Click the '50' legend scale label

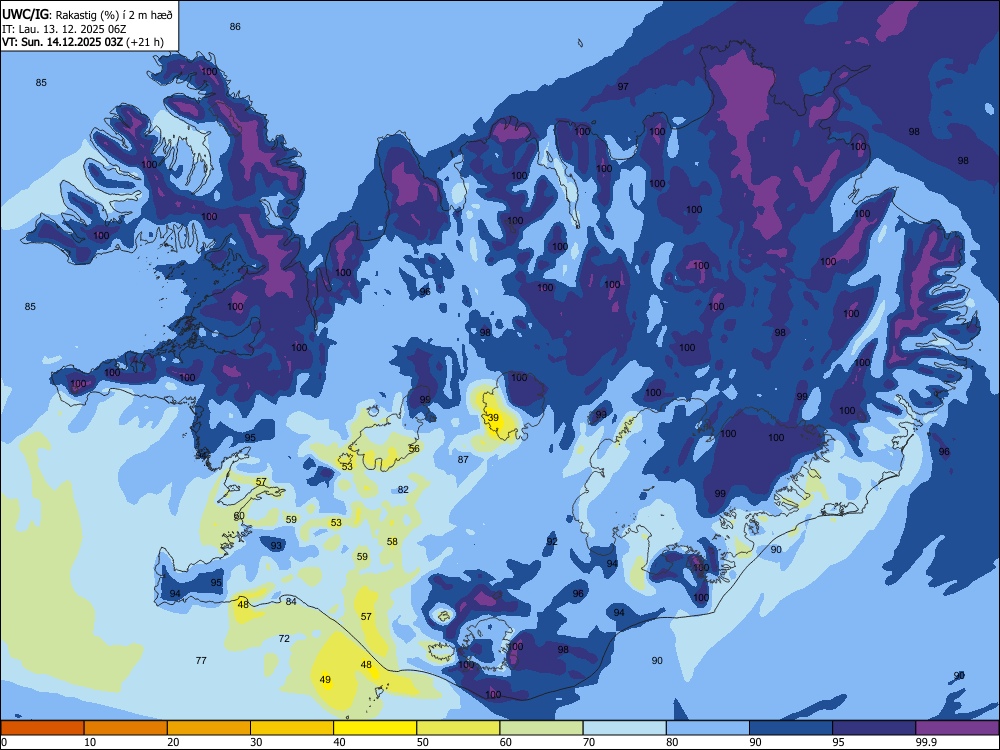(423, 742)
